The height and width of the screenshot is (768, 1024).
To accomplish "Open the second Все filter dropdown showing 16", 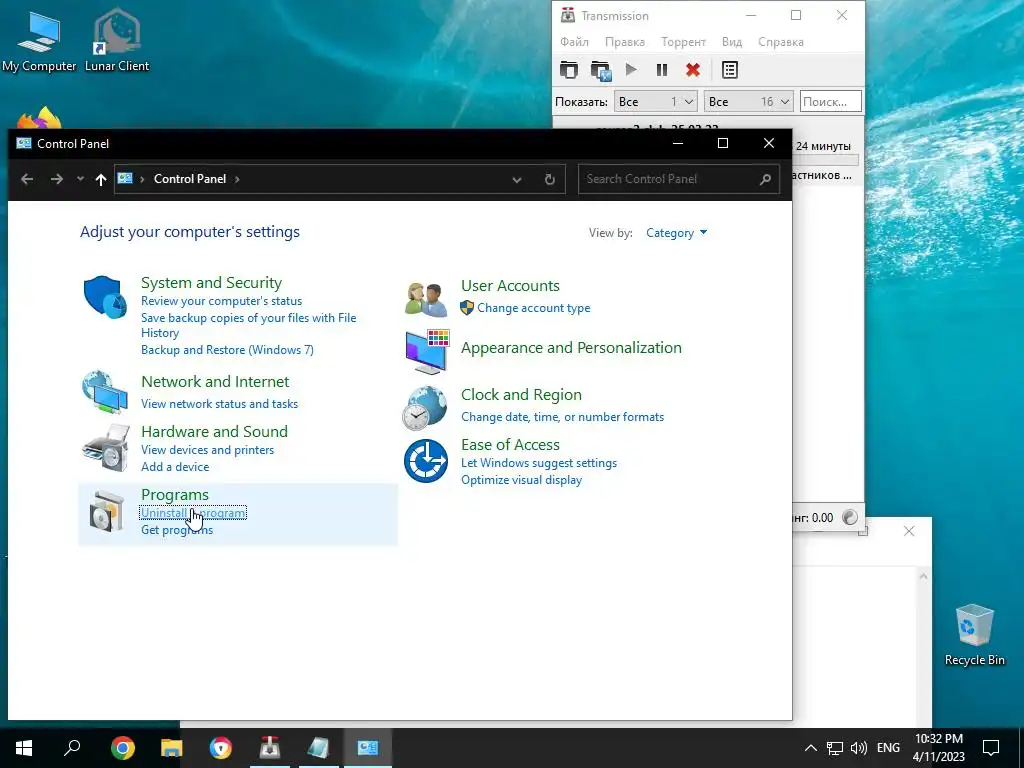I will [x=749, y=101].
